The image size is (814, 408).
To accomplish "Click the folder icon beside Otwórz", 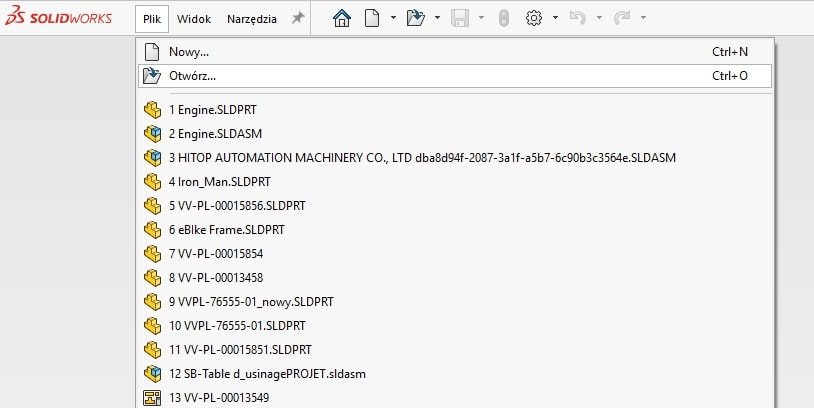I will tap(152, 76).
